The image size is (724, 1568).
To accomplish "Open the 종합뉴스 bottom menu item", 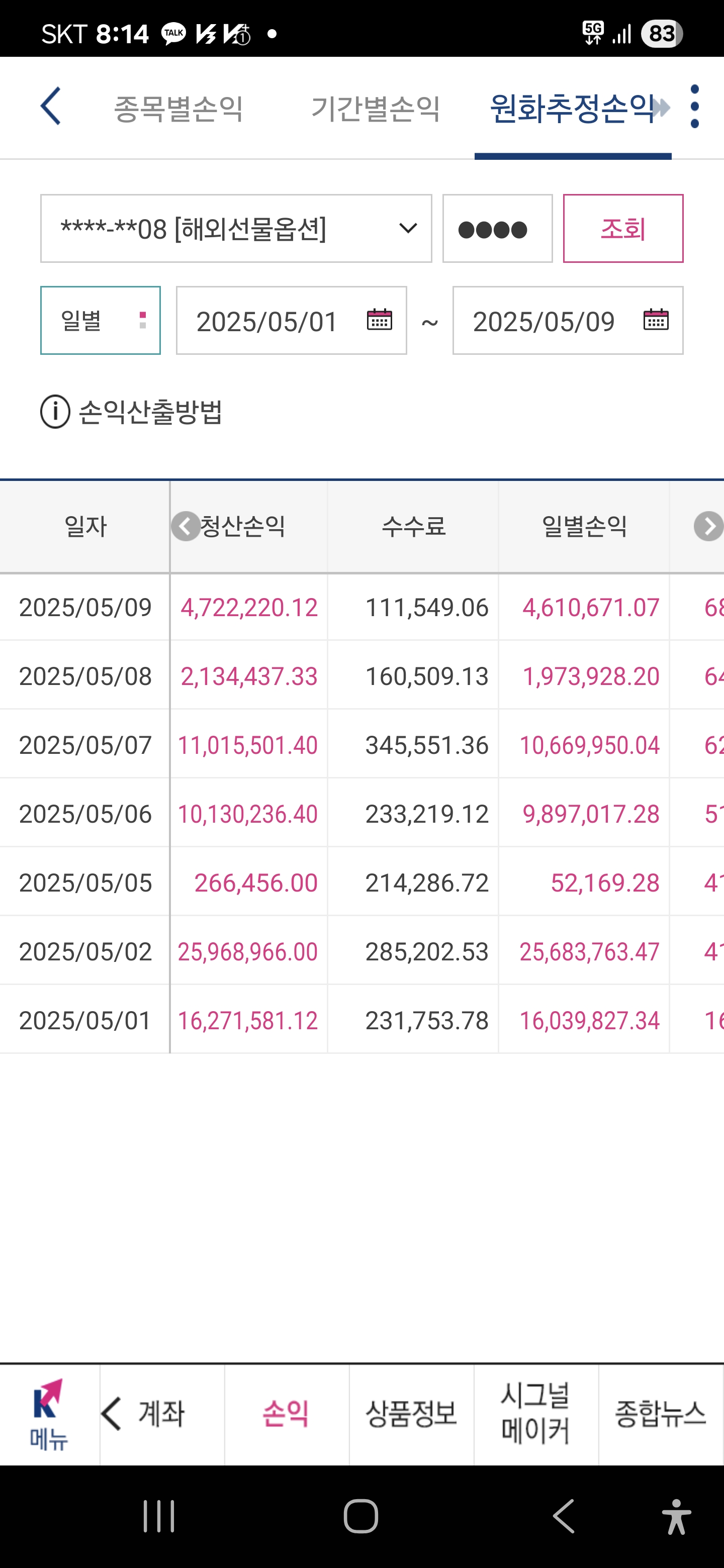I will click(x=661, y=1413).
